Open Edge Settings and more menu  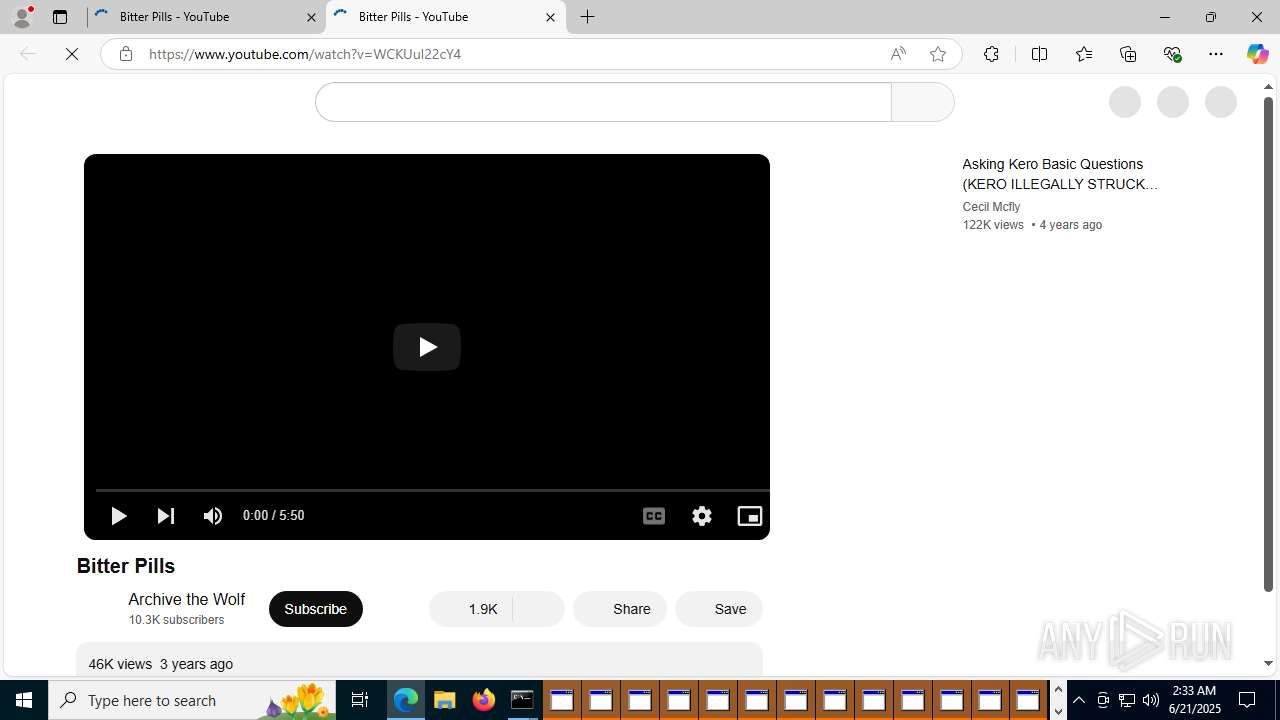click(x=1216, y=54)
